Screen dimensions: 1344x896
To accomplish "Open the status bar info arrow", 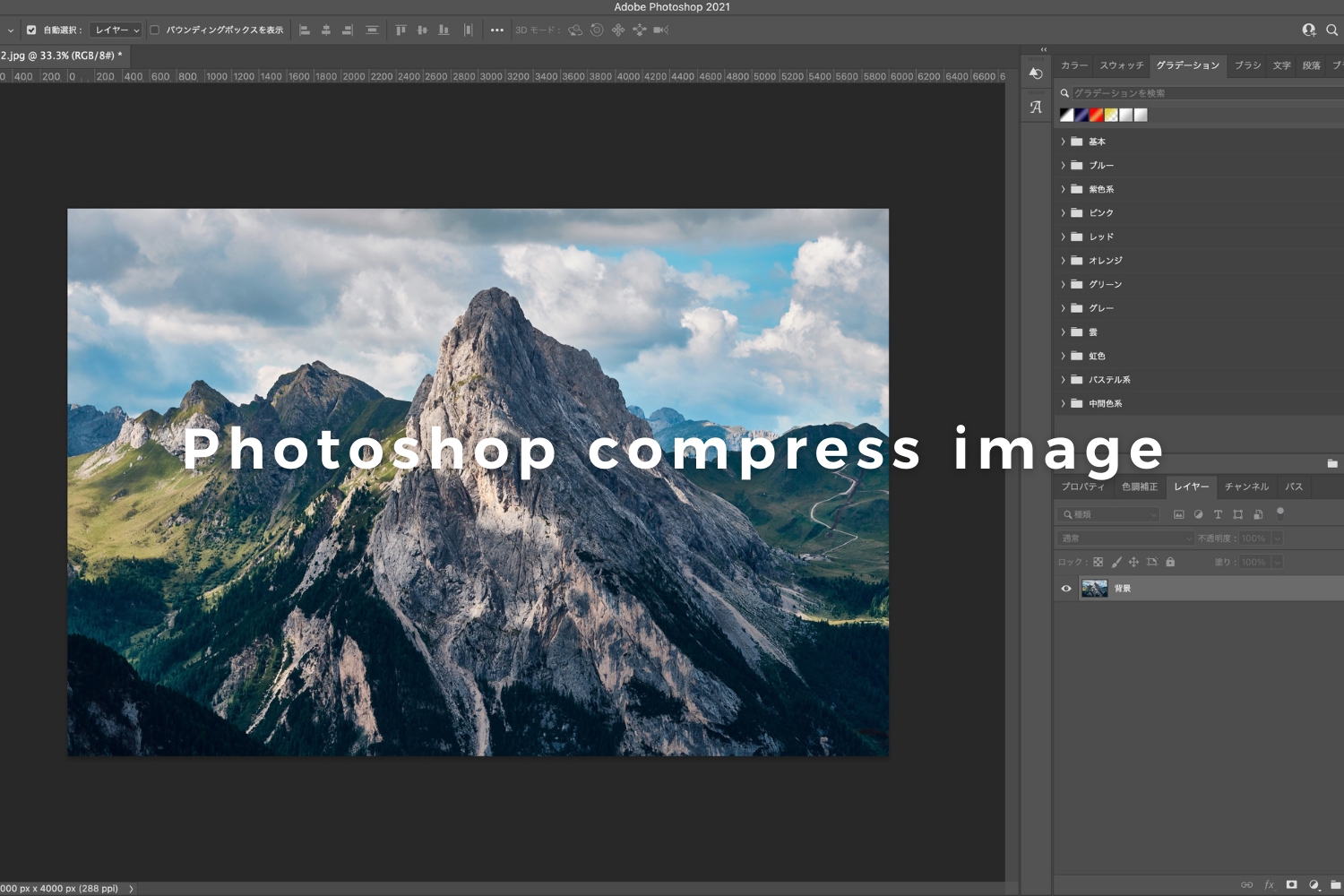I will 131,889.
